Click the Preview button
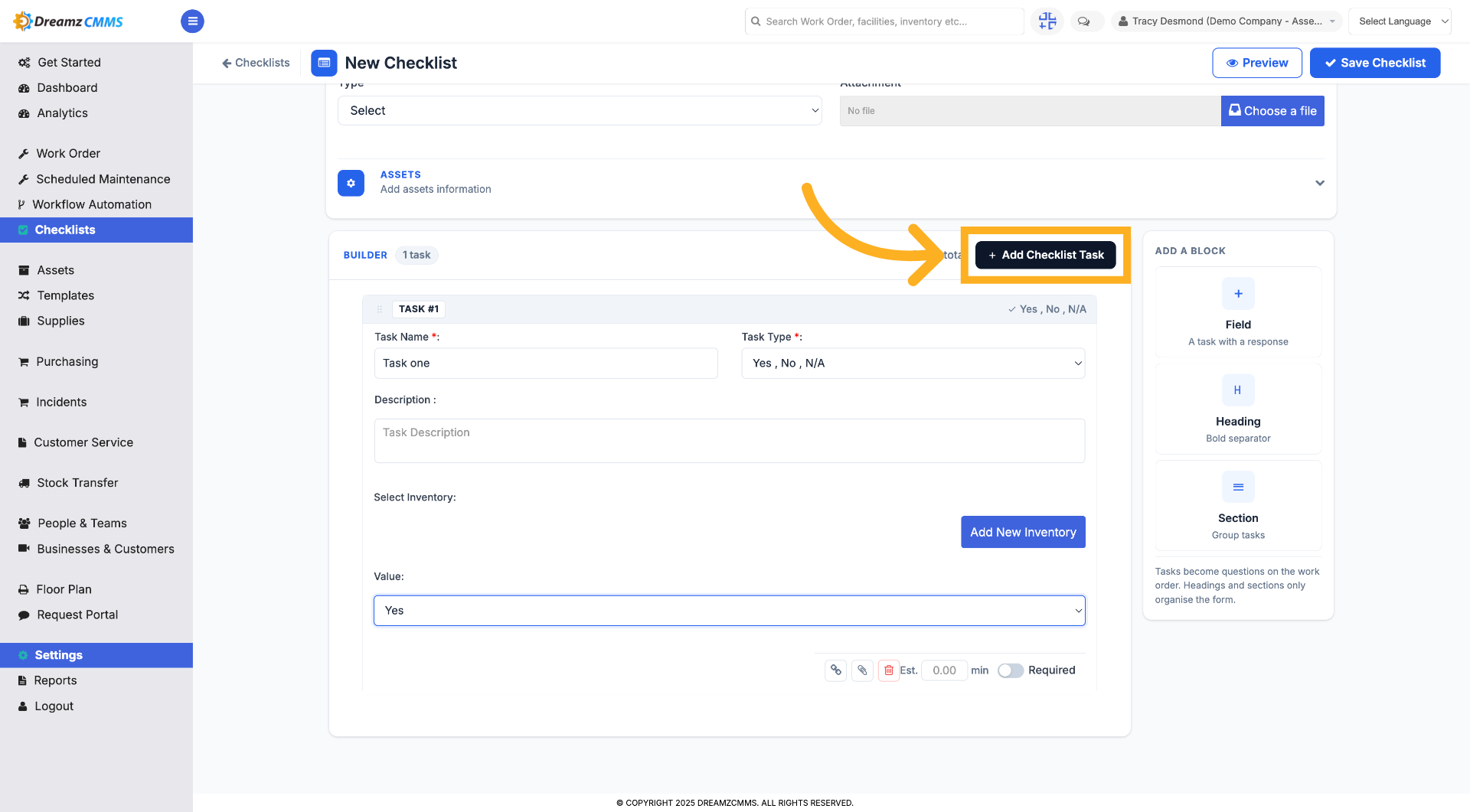1470x812 pixels. pyautogui.click(x=1257, y=63)
